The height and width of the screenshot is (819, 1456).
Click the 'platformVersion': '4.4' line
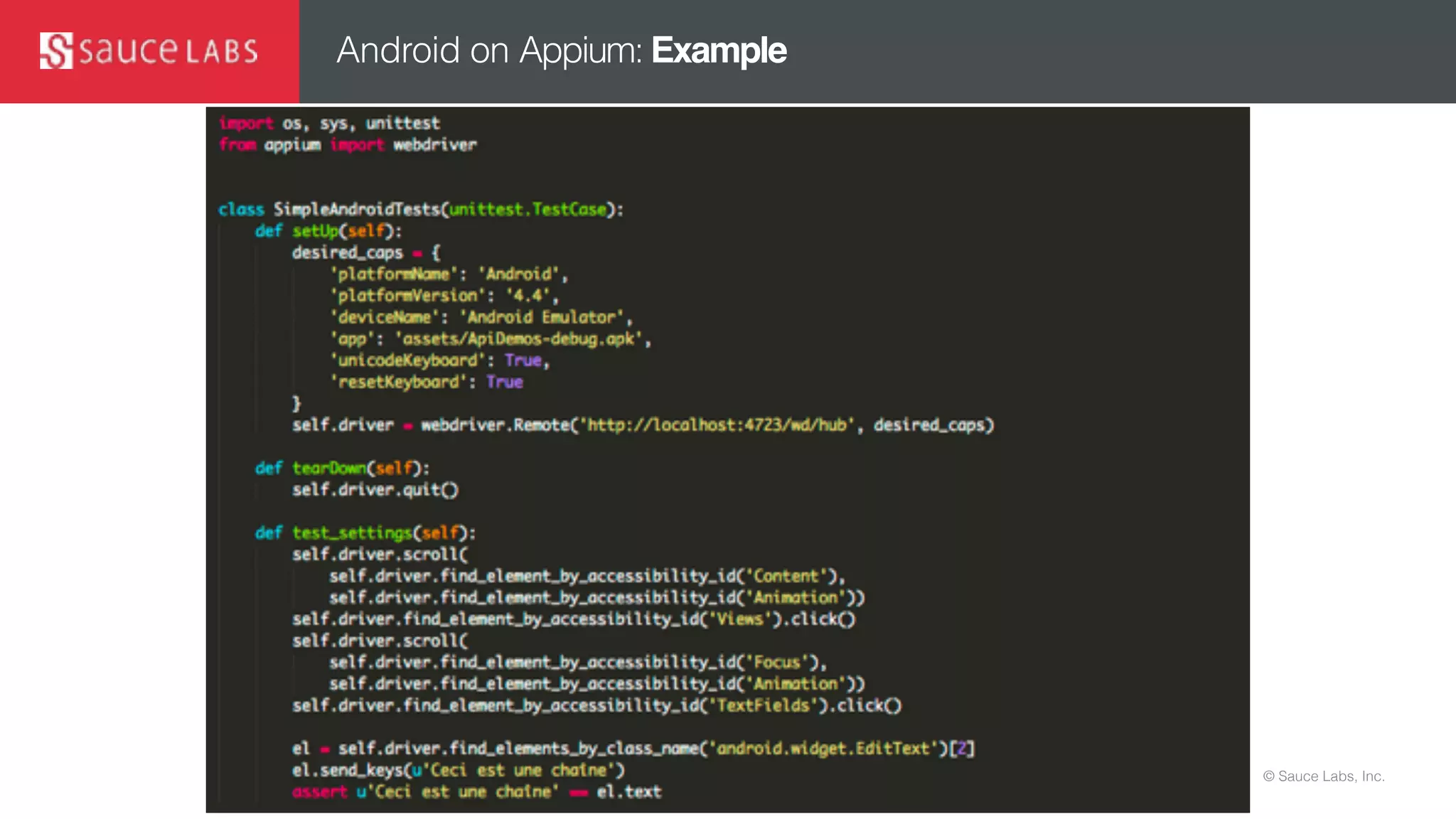[x=444, y=296]
